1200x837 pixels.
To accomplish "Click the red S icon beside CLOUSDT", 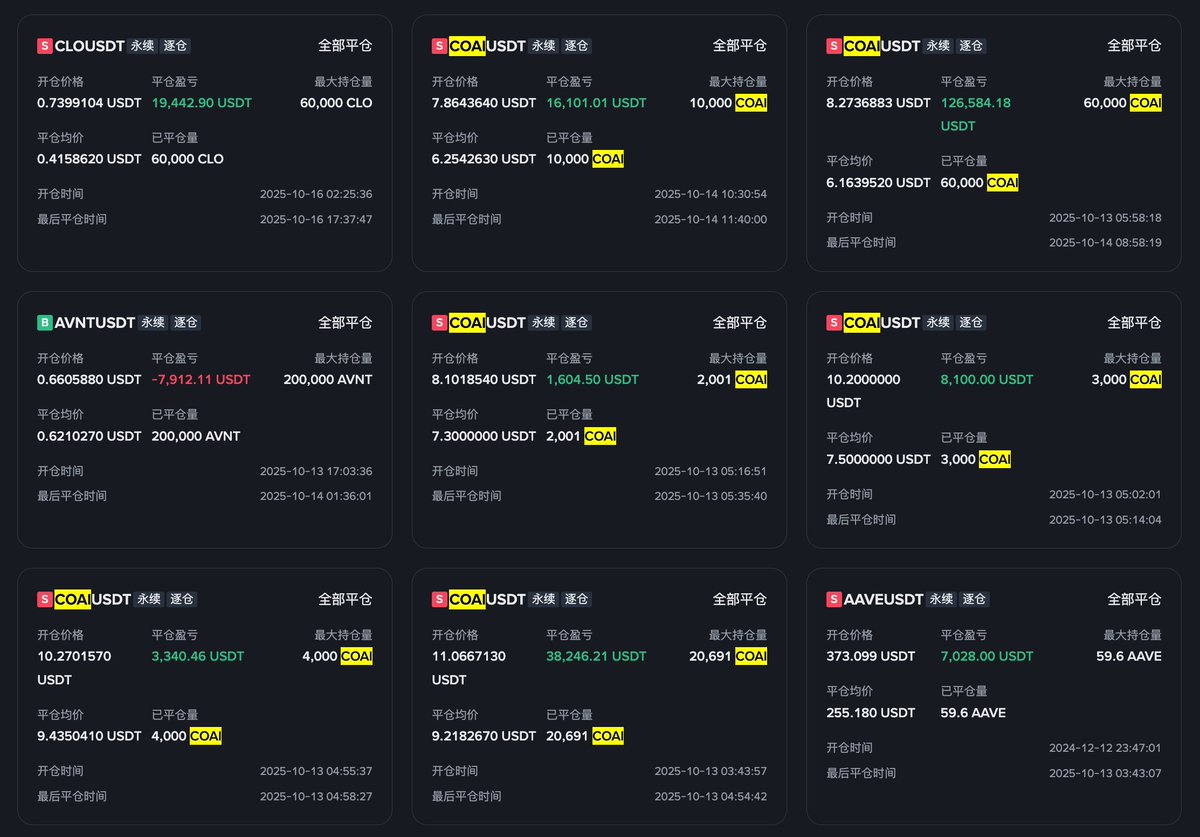I will click(44, 46).
